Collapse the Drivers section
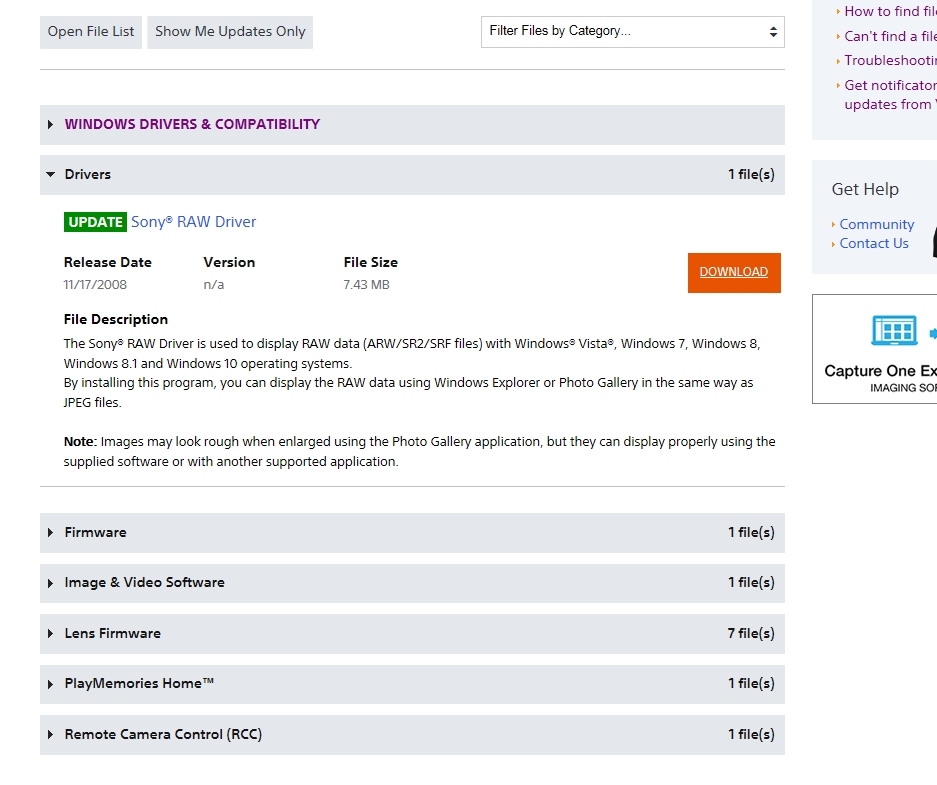 (x=412, y=174)
